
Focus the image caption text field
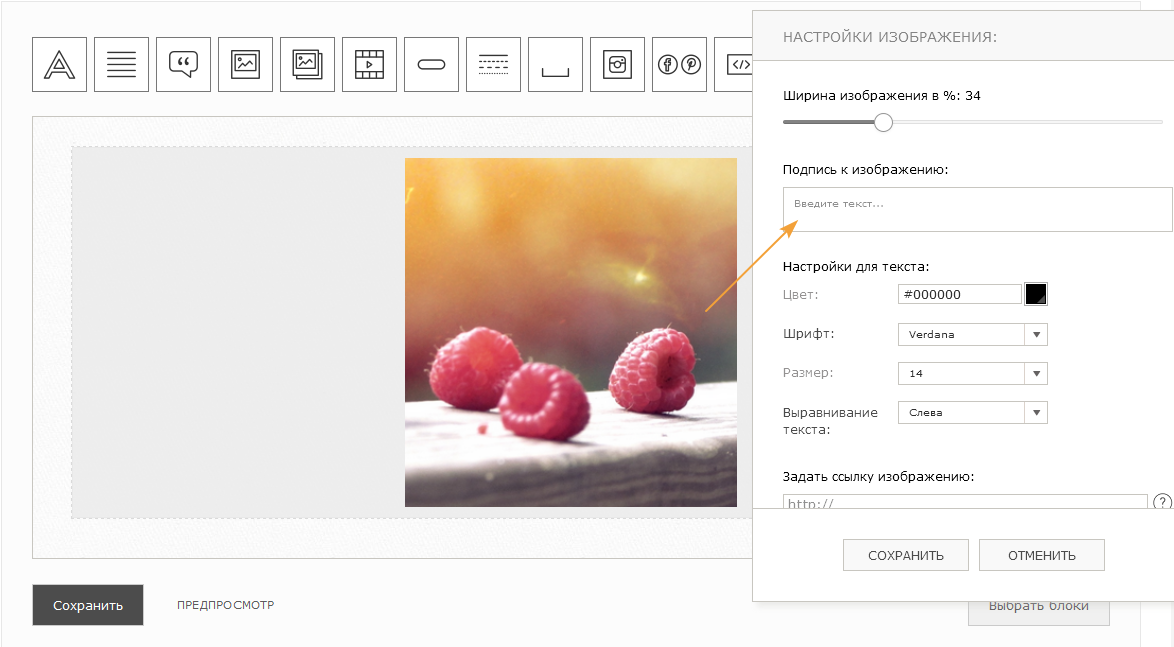click(x=977, y=209)
